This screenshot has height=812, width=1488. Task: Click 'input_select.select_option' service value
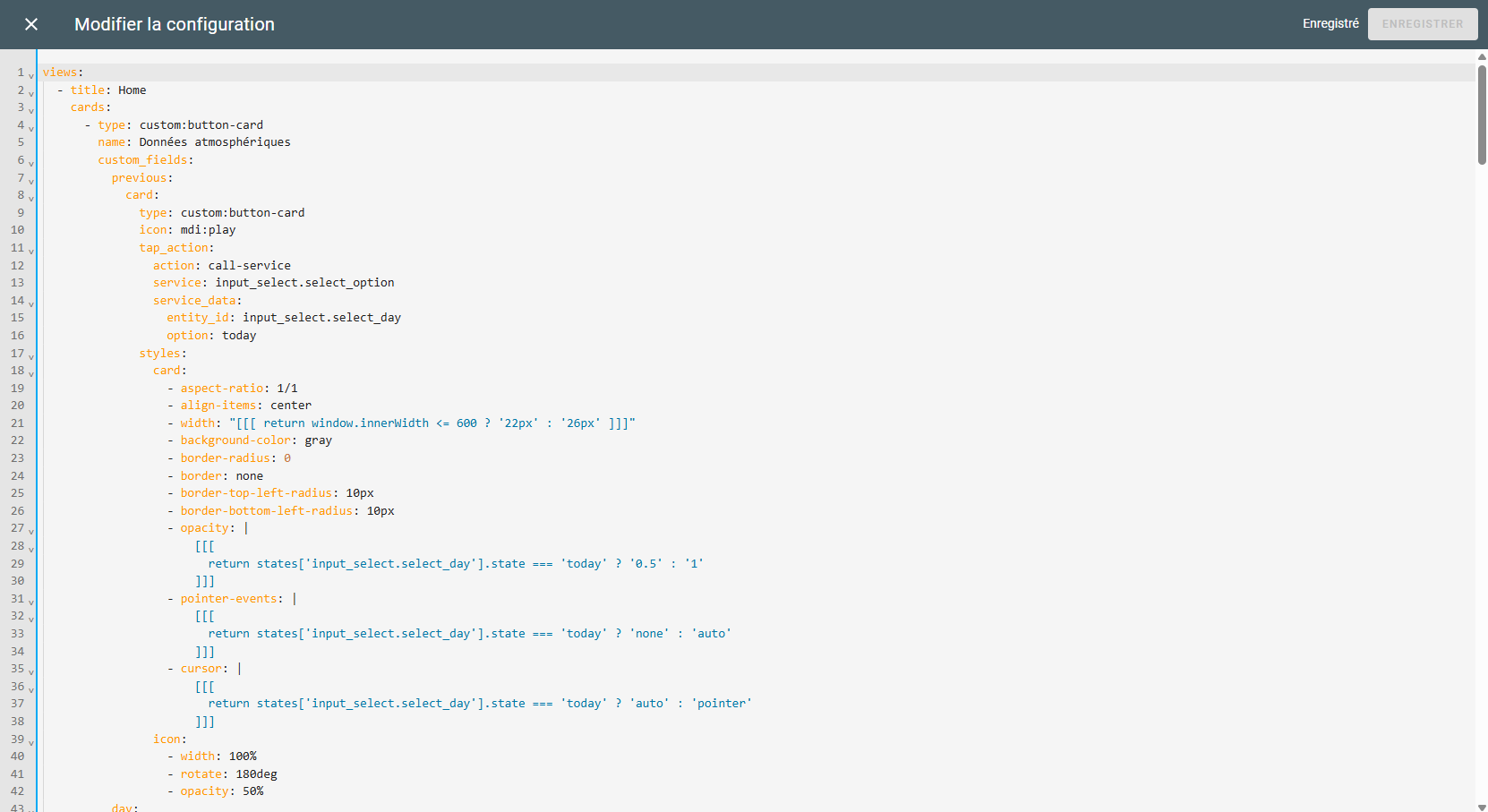tap(304, 283)
